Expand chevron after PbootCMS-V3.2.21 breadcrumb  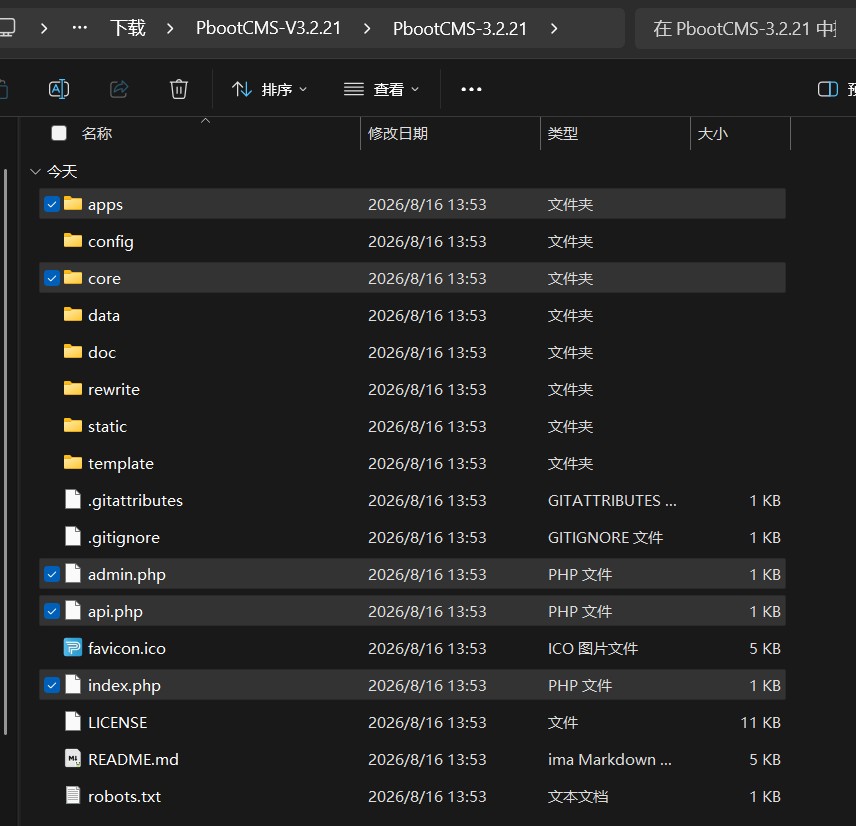coord(367,28)
